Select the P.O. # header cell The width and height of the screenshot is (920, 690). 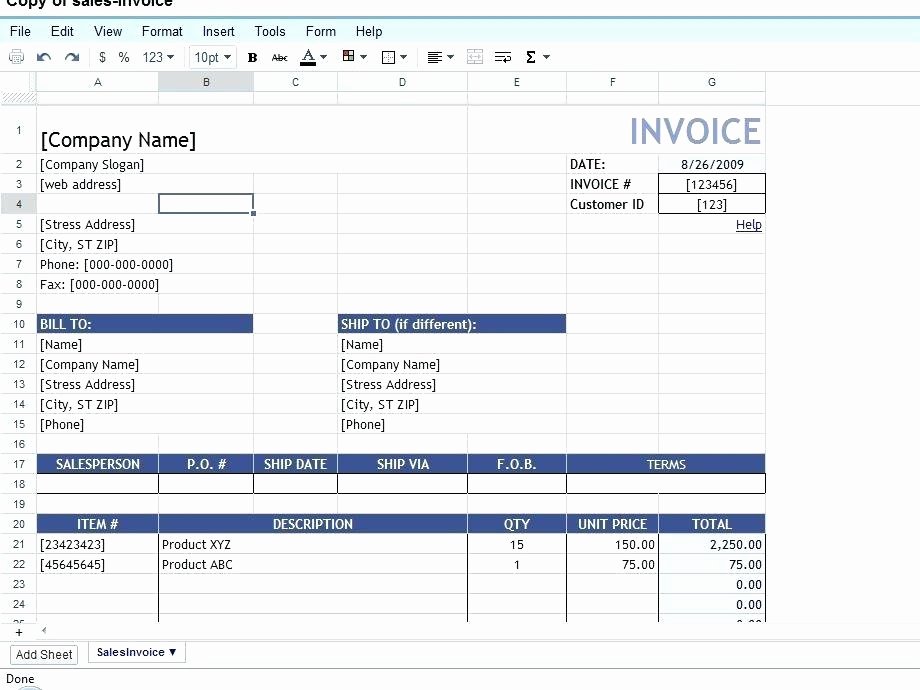[x=206, y=464]
